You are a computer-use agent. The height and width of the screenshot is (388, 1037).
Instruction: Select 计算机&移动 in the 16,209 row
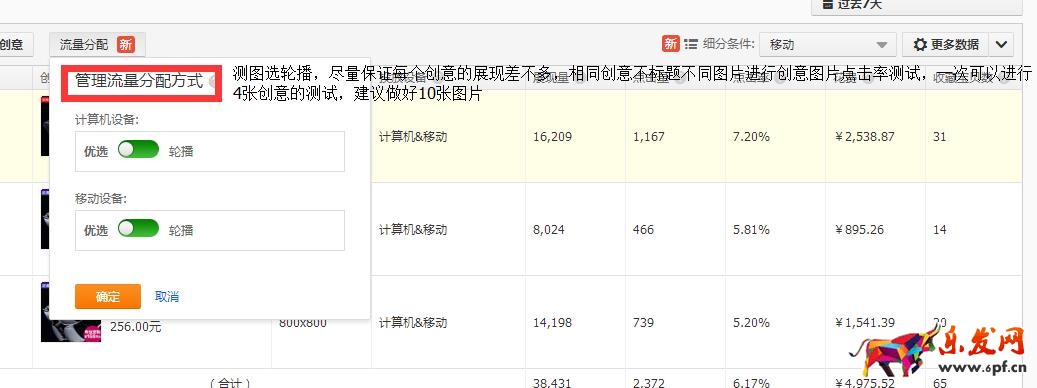pos(413,137)
